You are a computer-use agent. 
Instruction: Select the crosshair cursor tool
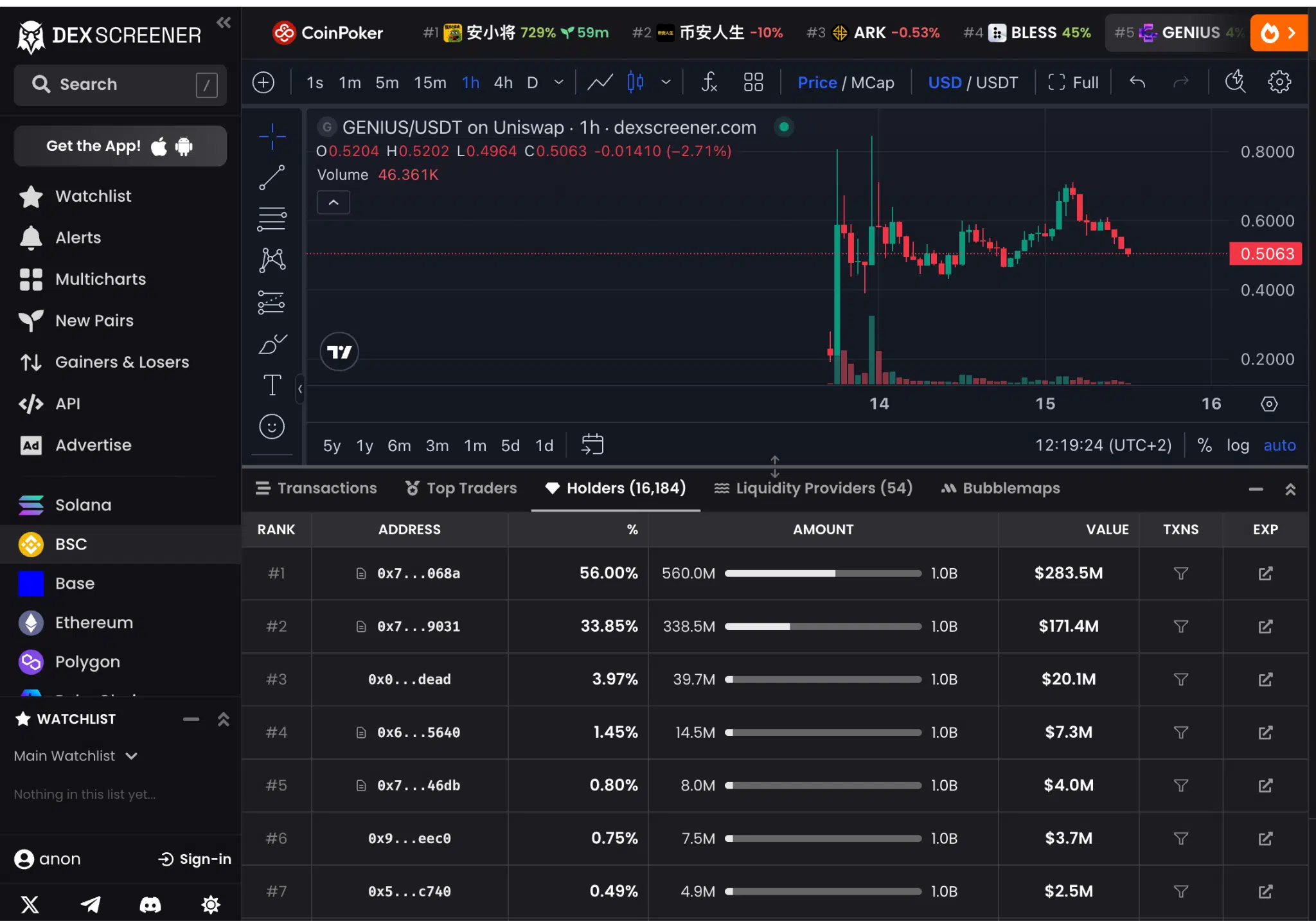click(x=272, y=136)
